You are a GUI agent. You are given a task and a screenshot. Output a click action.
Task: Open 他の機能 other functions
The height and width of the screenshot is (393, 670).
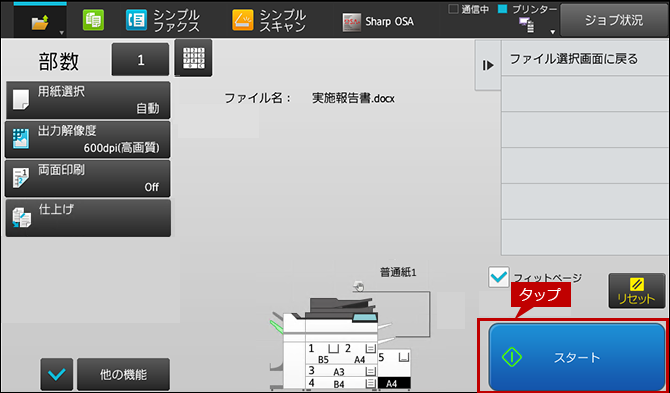[123, 375]
